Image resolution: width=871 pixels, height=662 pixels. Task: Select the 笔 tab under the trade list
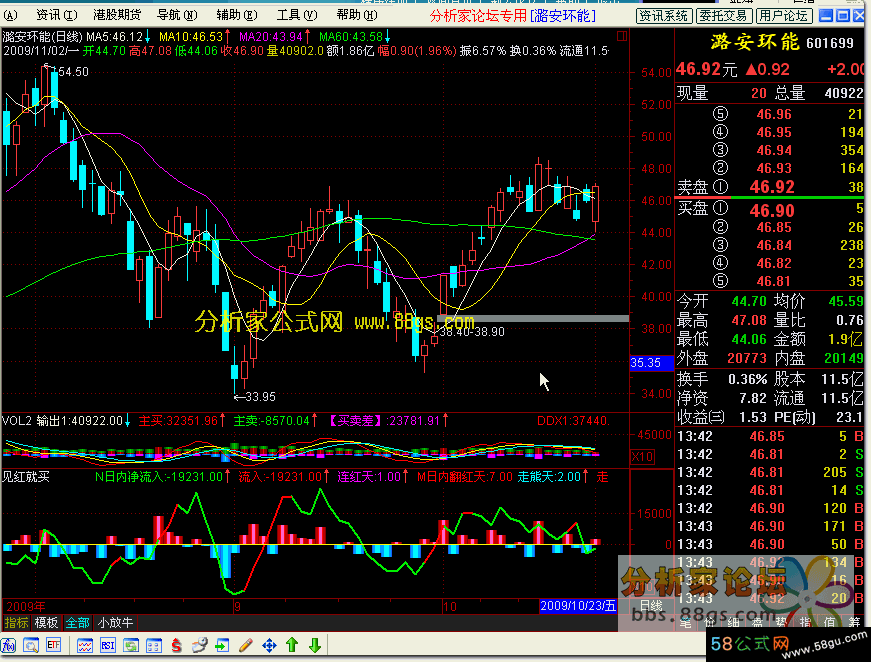(x=685, y=623)
